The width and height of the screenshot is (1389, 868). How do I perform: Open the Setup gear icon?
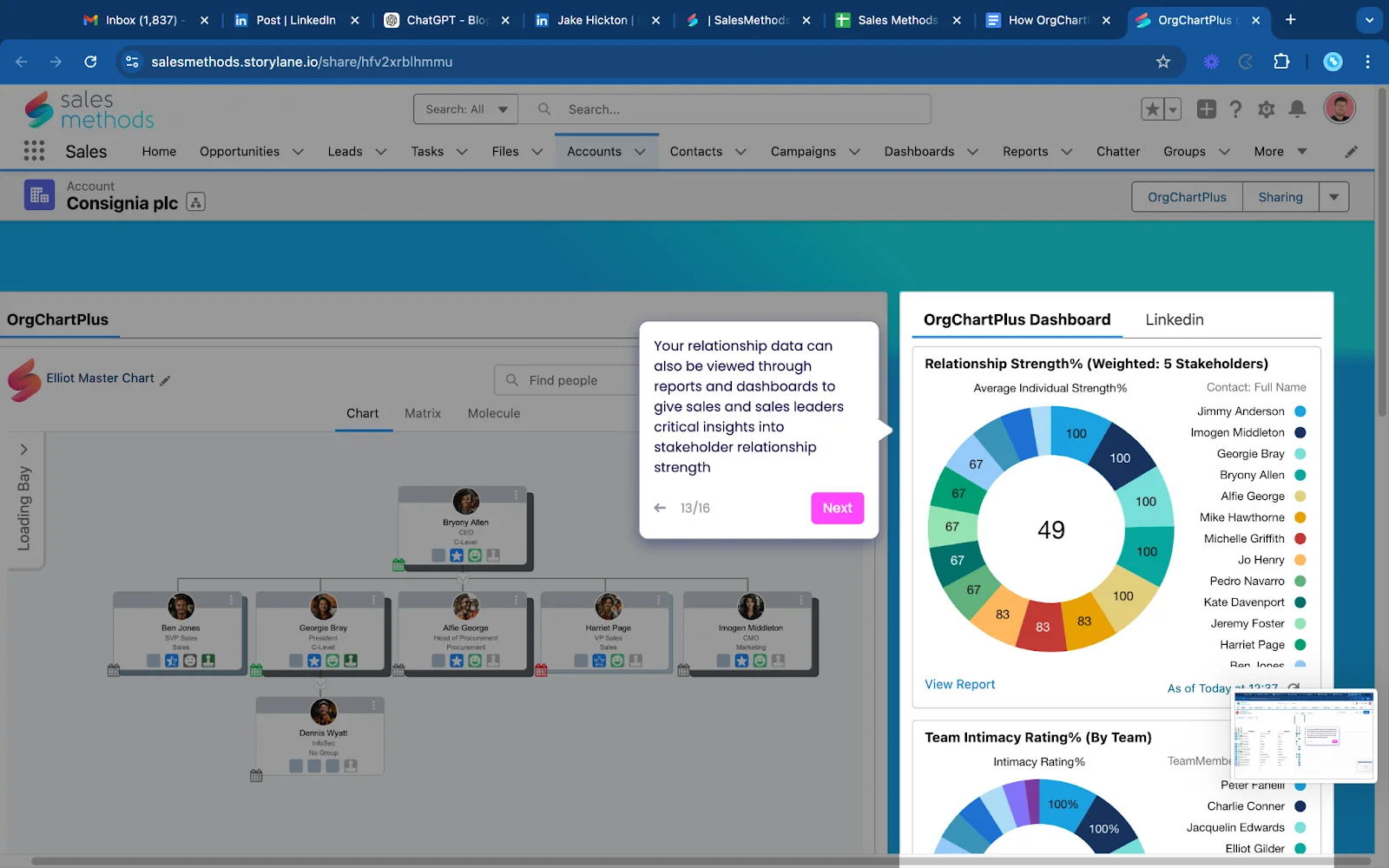tap(1267, 108)
